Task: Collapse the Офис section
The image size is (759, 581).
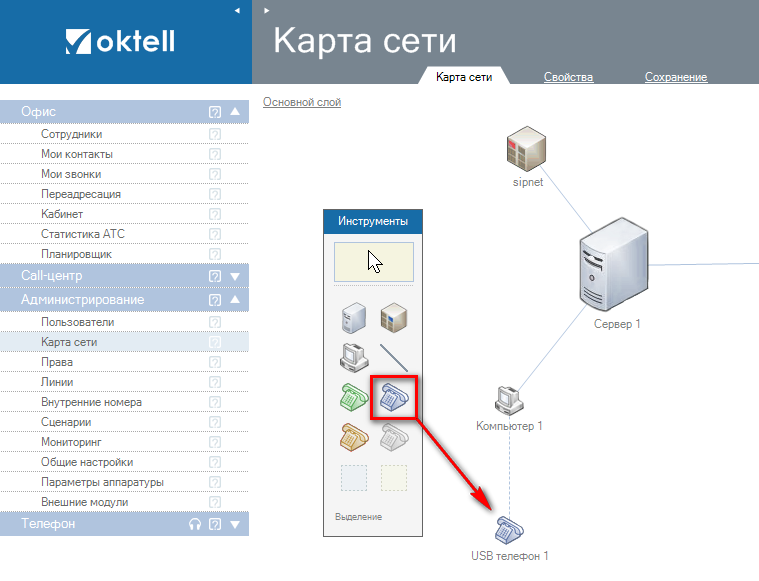Action: click(235, 112)
